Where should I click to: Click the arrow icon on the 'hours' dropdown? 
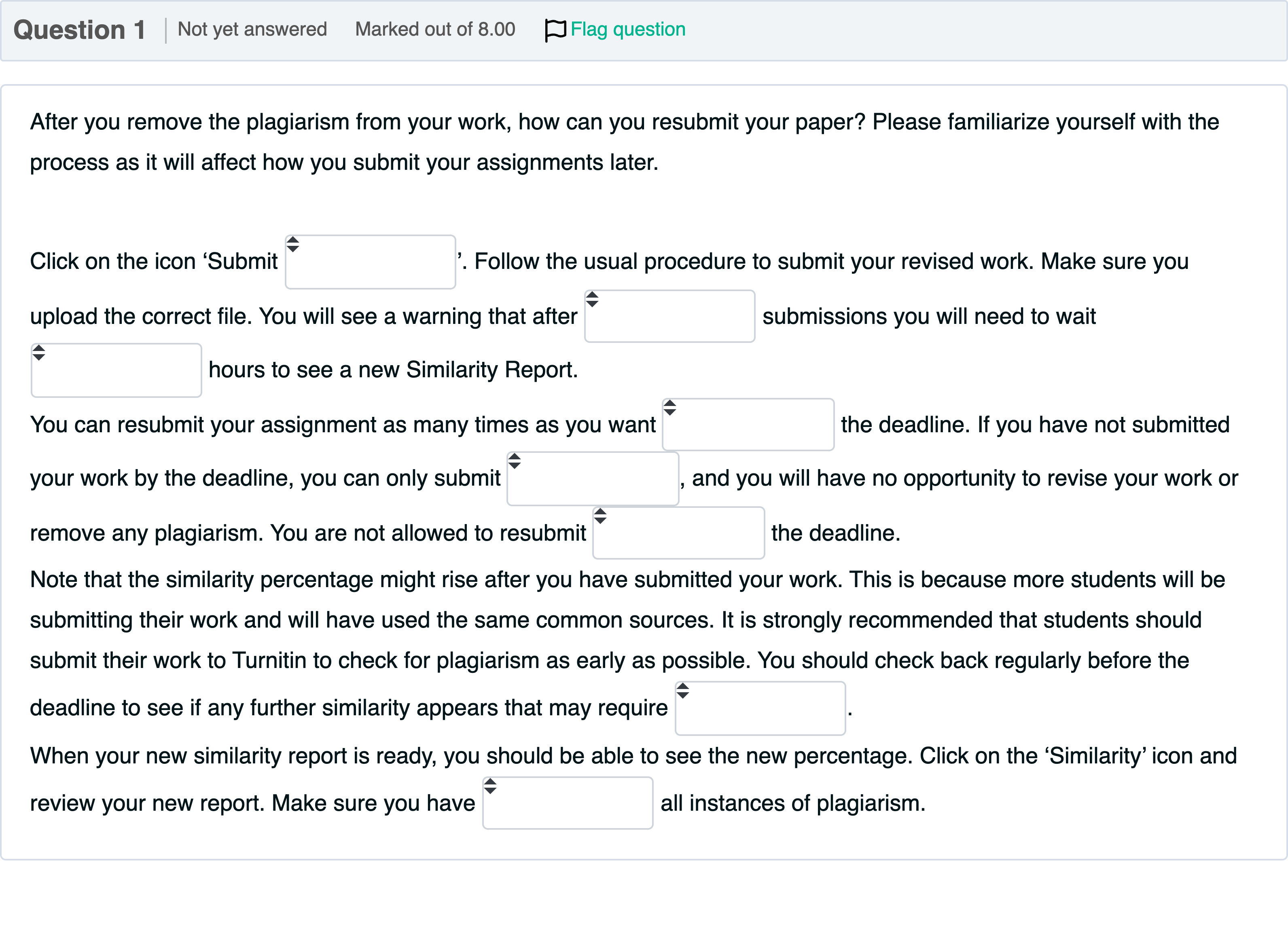pos(38,353)
